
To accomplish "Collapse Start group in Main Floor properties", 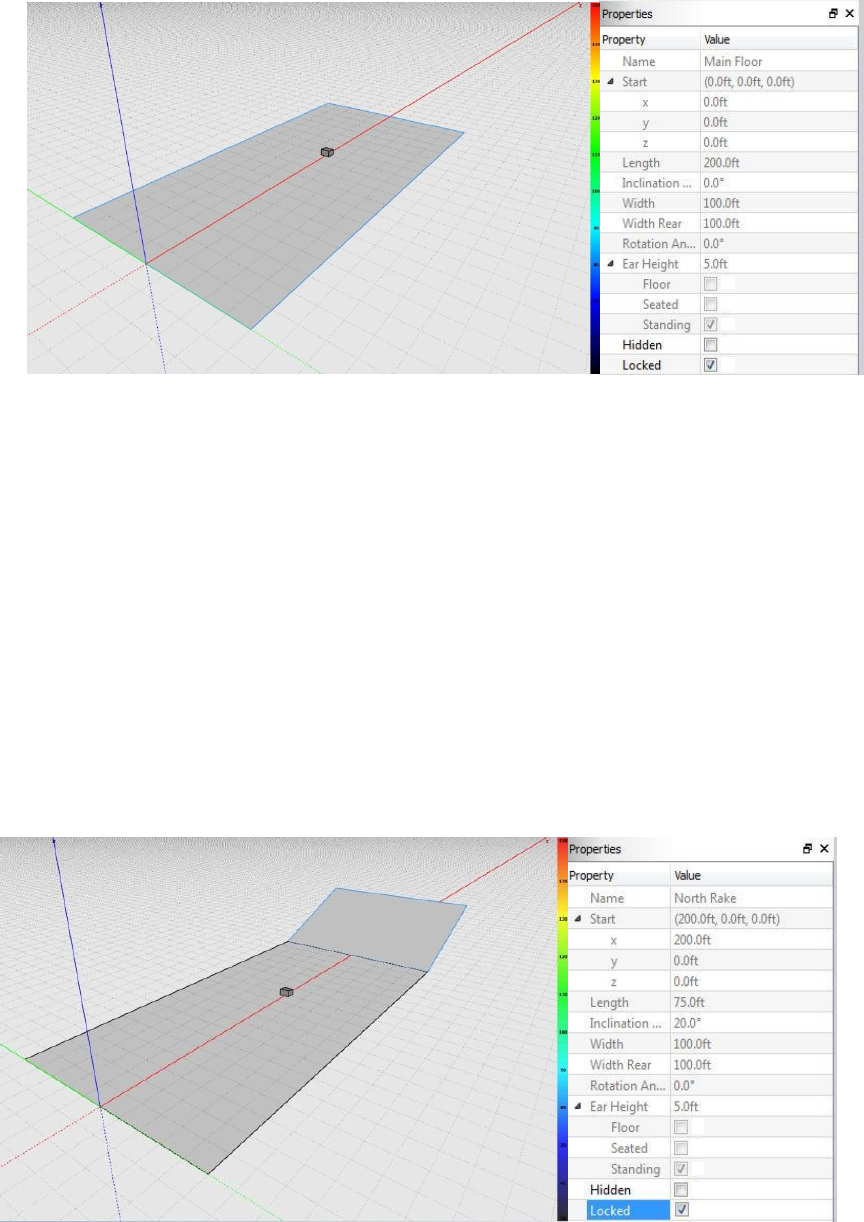I will point(611,81).
